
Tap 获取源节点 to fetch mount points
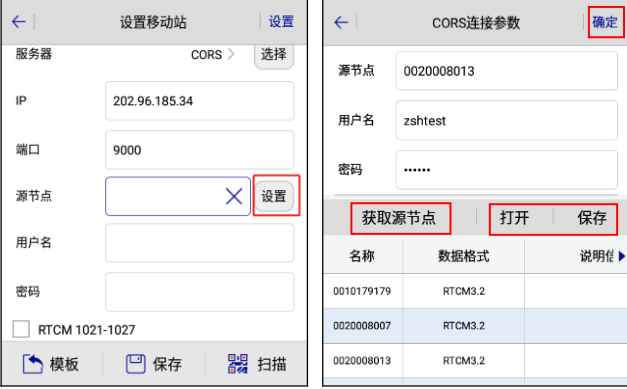pyautogui.click(x=399, y=218)
